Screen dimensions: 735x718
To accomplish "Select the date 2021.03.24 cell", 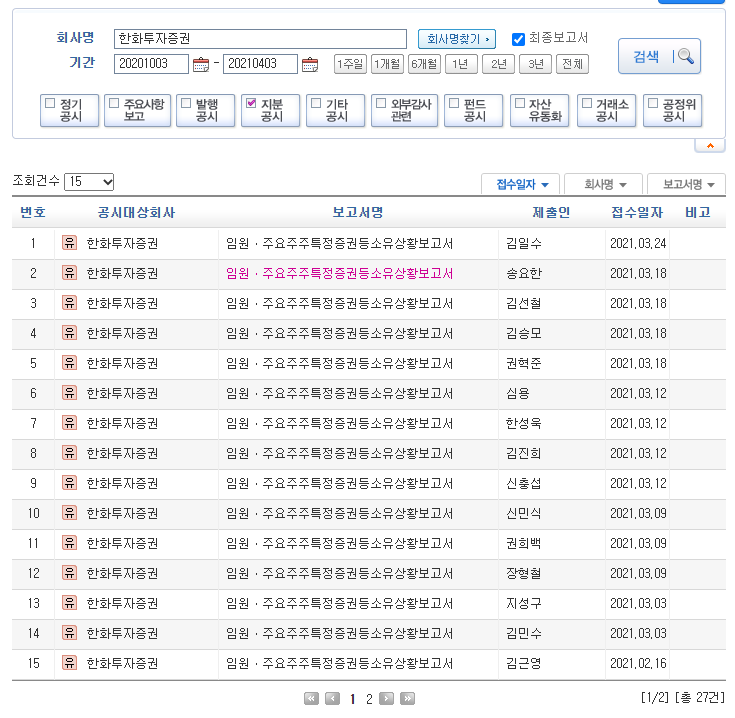I will pos(638,243).
